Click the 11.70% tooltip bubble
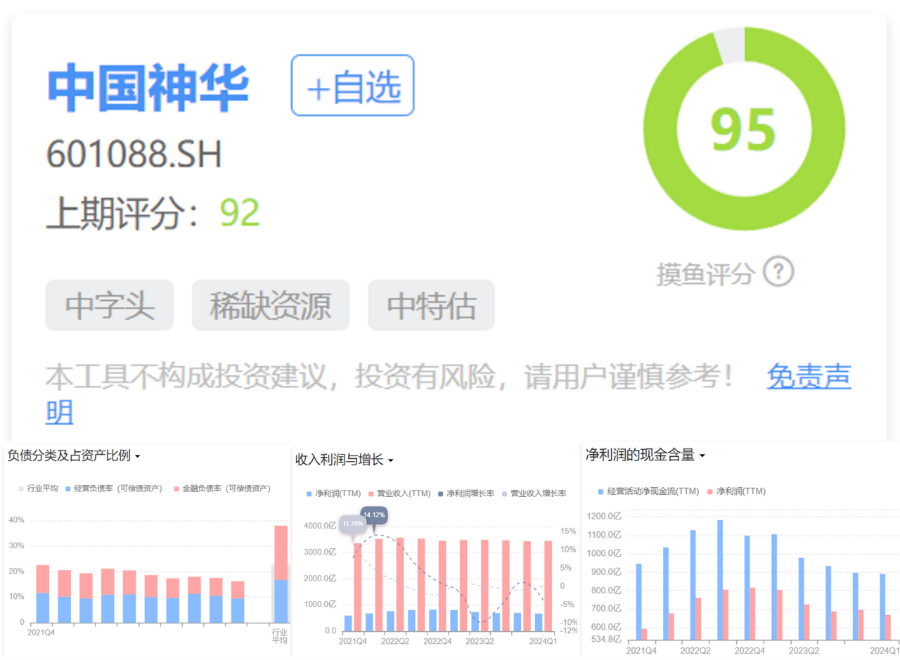Screen dimensions: 900x660 [x=353, y=523]
